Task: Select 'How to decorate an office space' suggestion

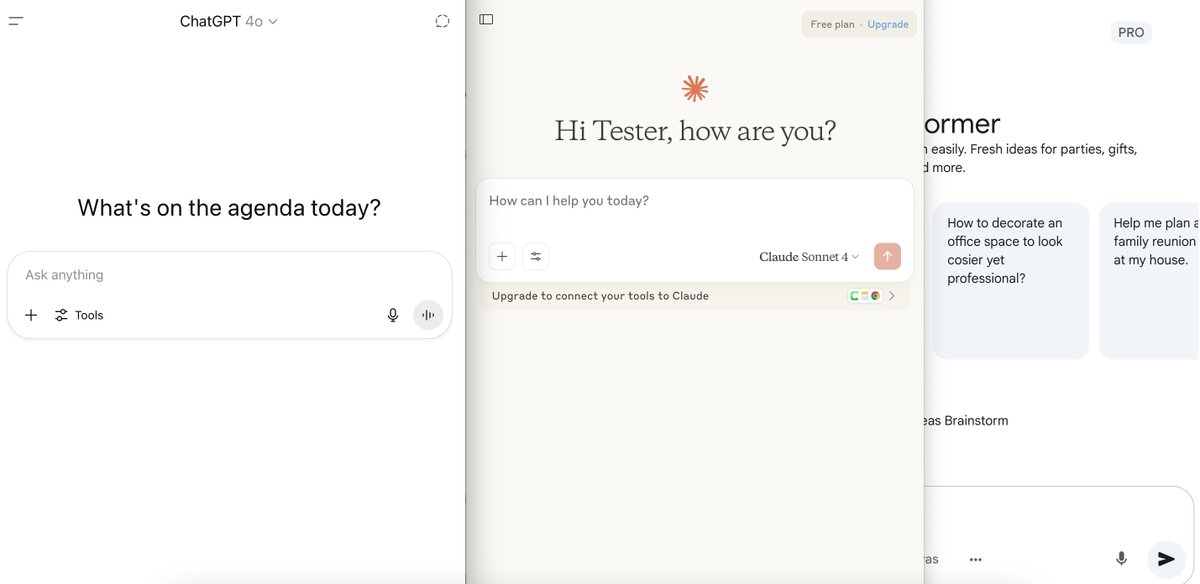Action: pos(1010,281)
